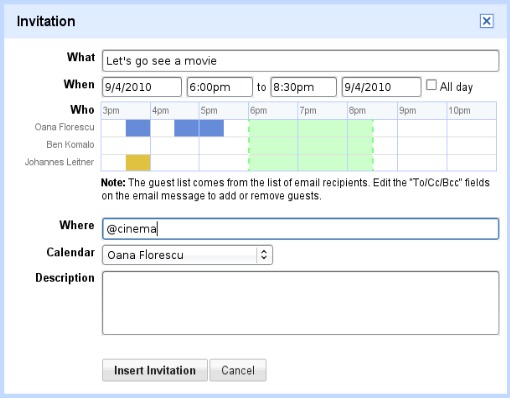Click the Where field containing @cinema
This screenshot has height=398, width=510.
click(x=300, y=229)
